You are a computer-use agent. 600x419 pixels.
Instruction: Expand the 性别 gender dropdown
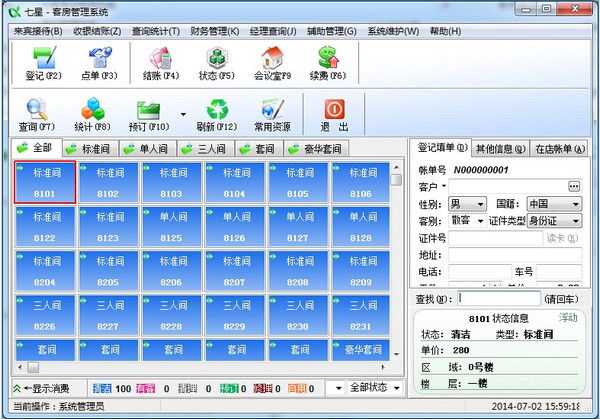[479, 204]
